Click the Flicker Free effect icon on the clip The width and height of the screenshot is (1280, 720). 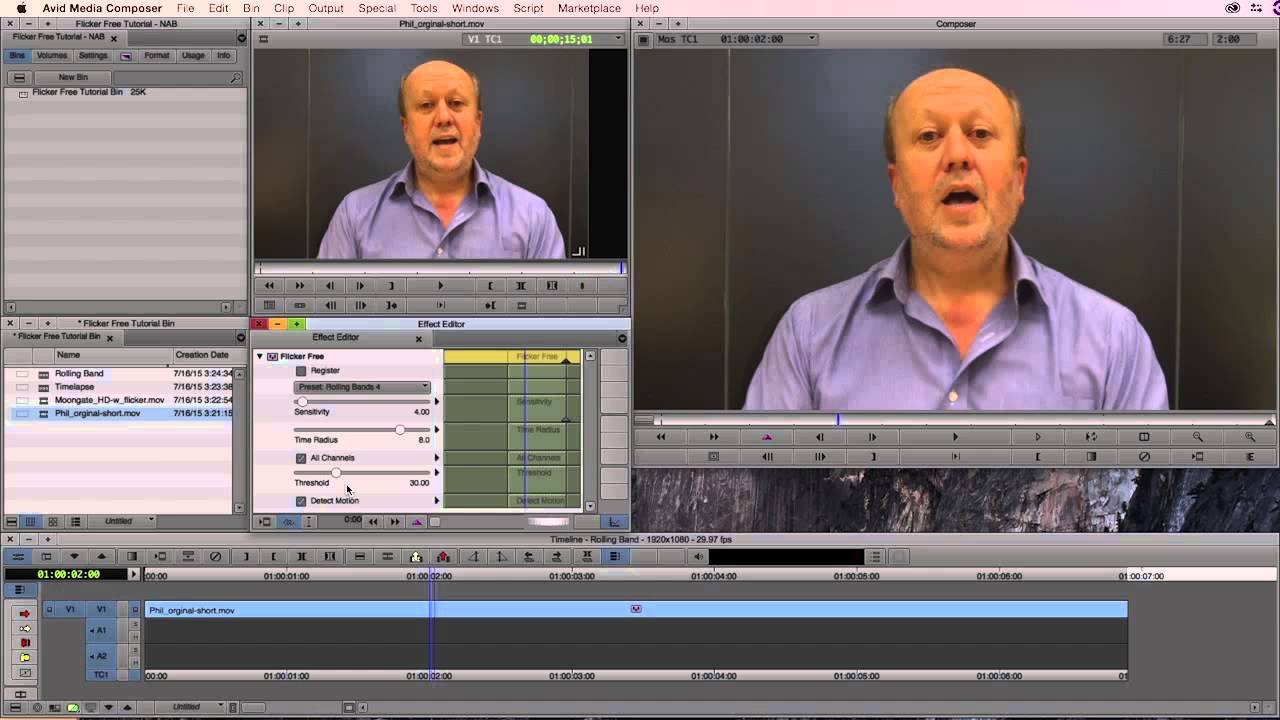(x=636, y=609)
